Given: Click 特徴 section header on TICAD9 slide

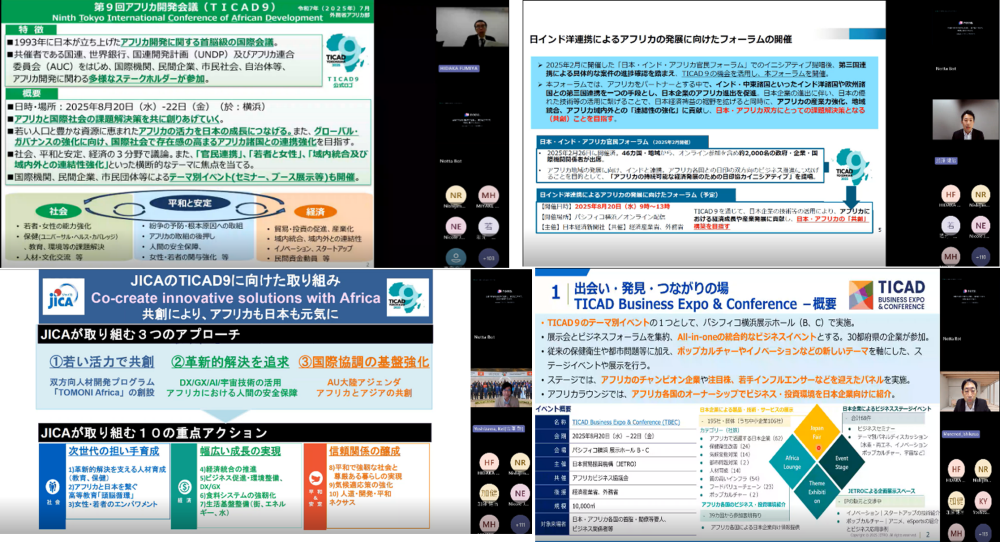Looking at the screenshot, I should coord(31,29).
